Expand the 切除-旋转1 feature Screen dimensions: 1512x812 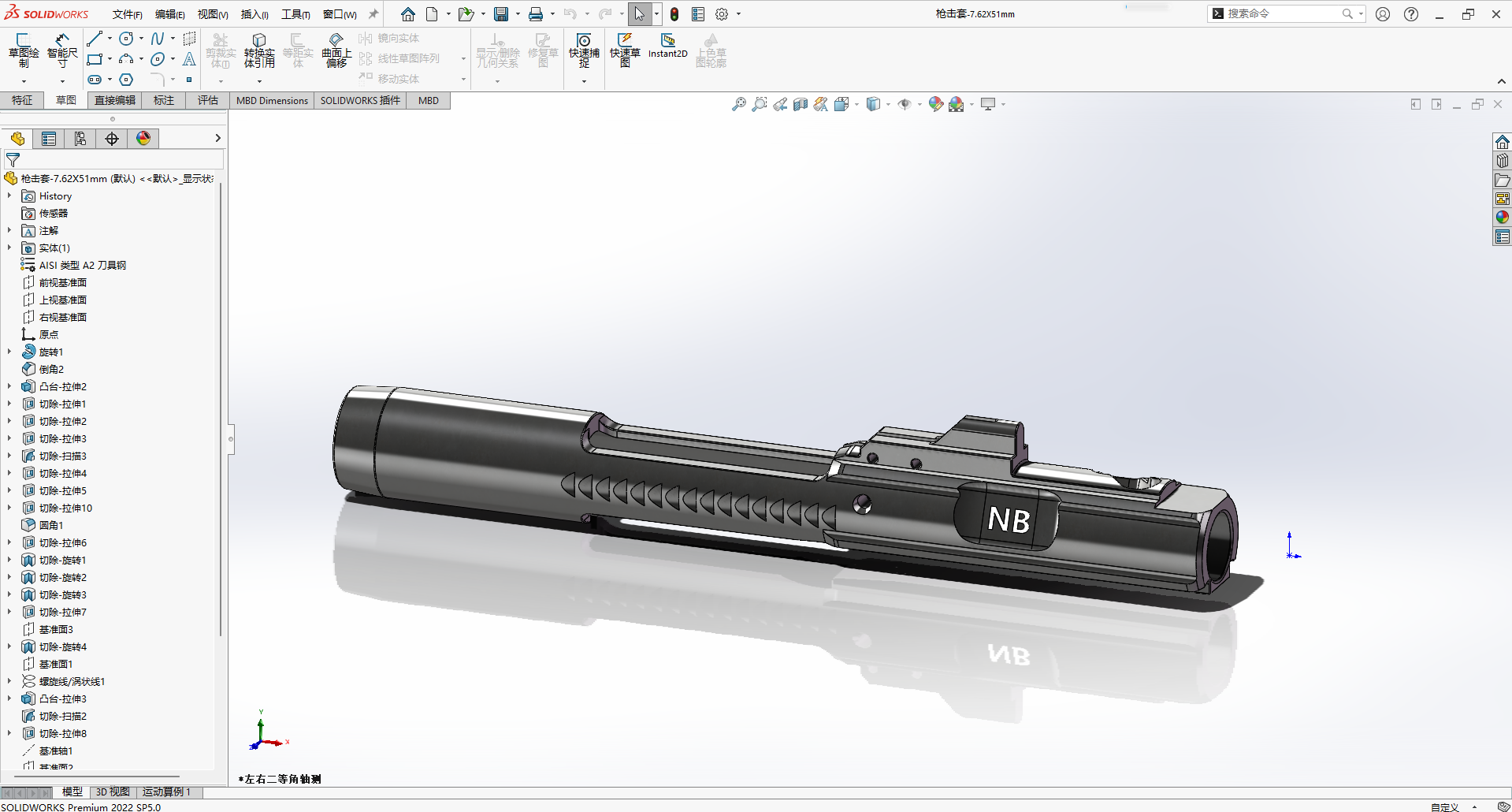point(9,560)
